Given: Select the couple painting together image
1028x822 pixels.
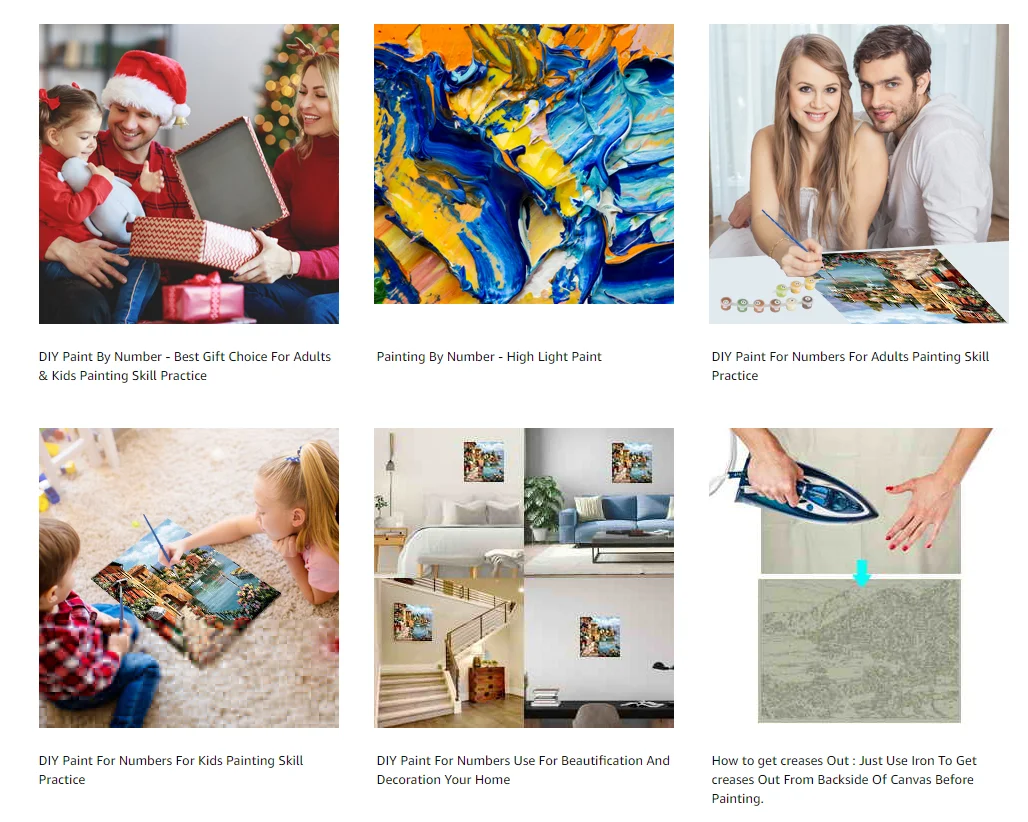Looking at the screenshot, I should (x=858, y=174).
